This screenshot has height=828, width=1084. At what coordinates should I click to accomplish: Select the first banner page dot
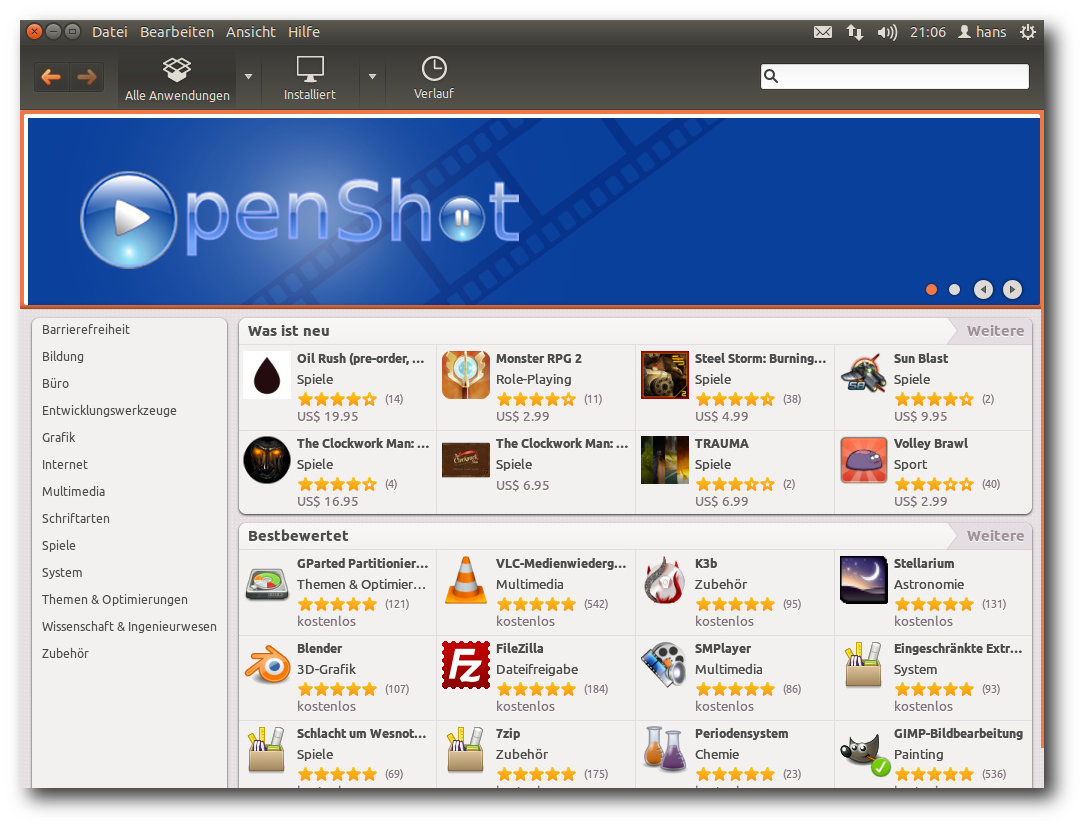(931, 290)
